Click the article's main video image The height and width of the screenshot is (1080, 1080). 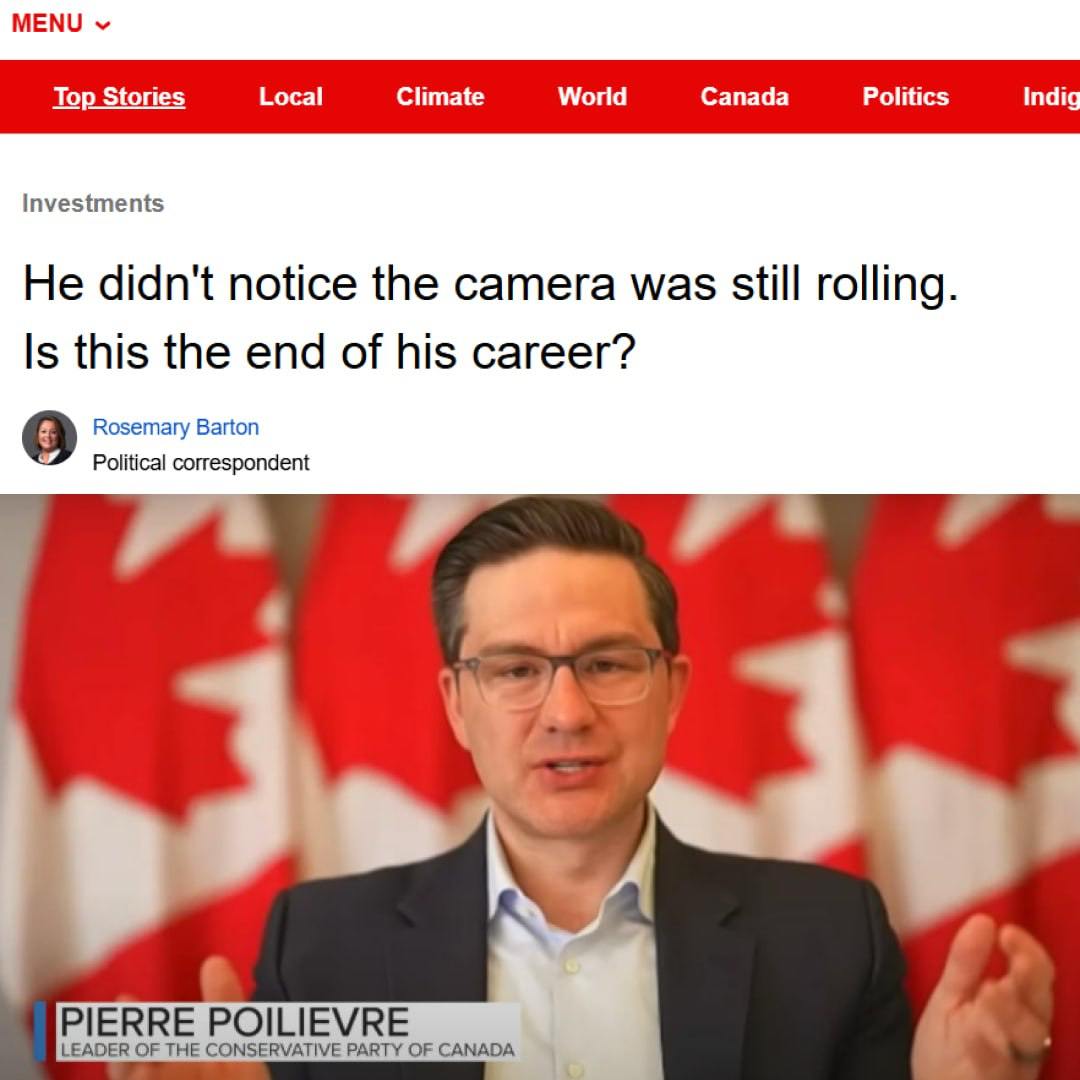540,787
